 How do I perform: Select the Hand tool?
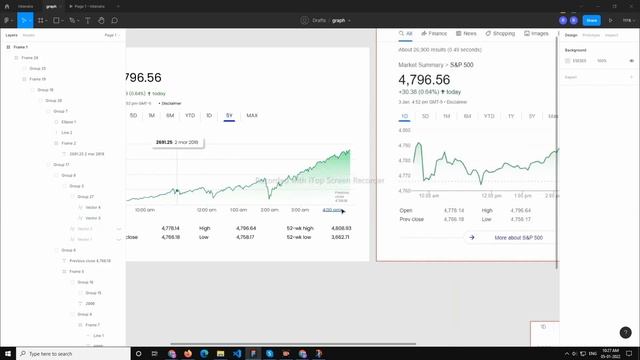click(x=101, y=20)
